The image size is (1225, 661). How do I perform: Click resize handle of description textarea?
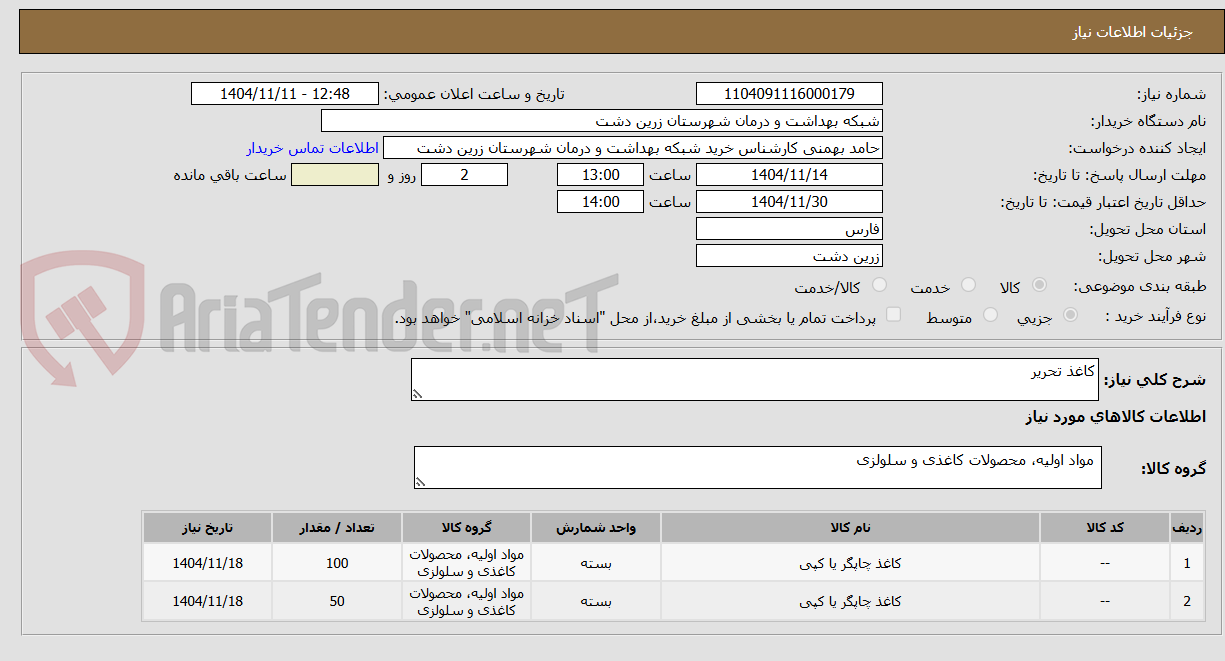pos(418,395)
